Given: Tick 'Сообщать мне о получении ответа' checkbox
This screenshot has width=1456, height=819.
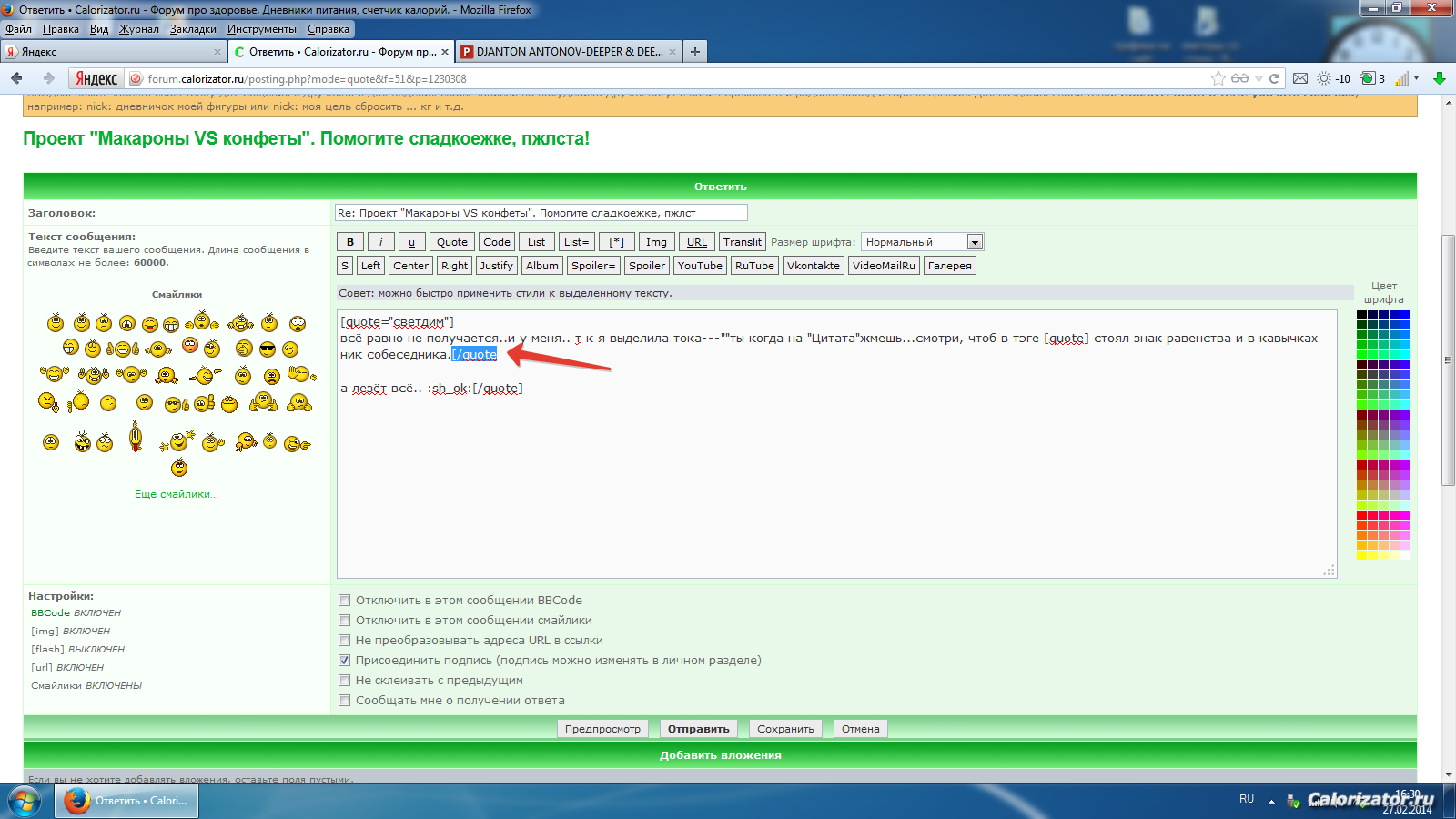Looking at the screenshot, I should pyautogui.click(x=344, y=701).
